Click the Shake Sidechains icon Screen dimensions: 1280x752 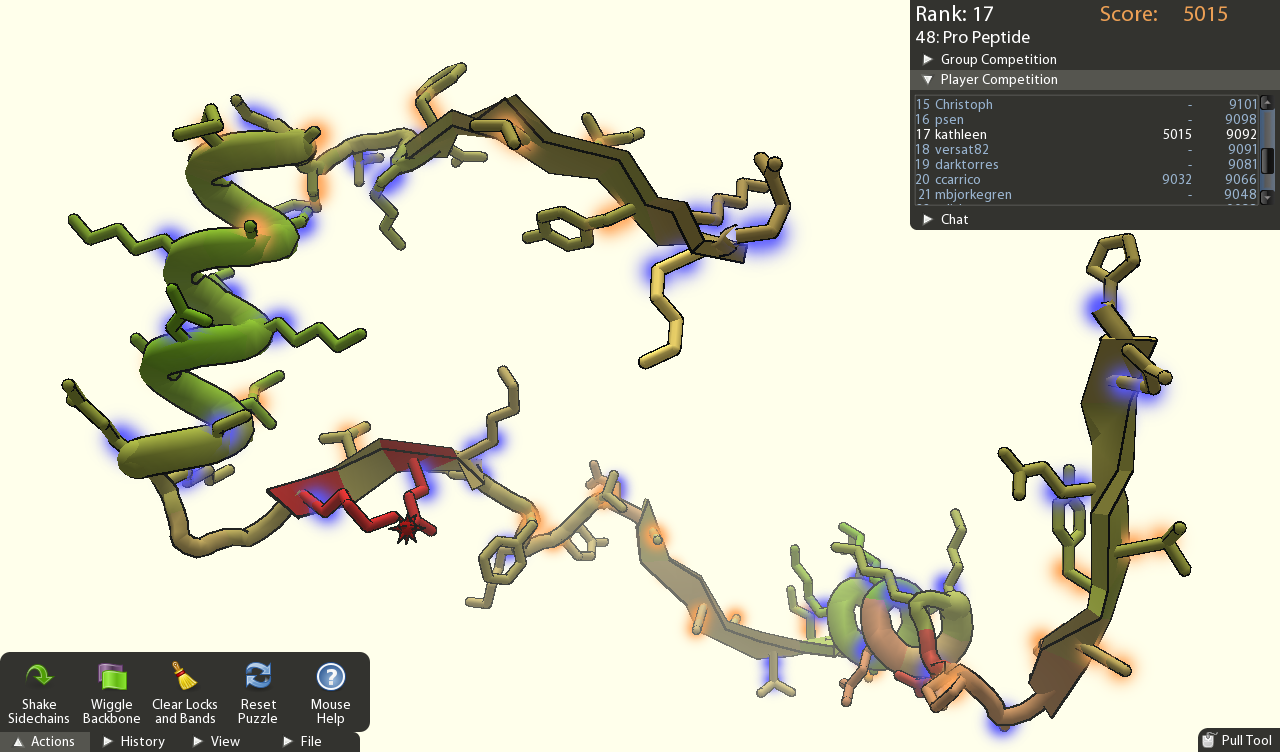pos(39,678)
